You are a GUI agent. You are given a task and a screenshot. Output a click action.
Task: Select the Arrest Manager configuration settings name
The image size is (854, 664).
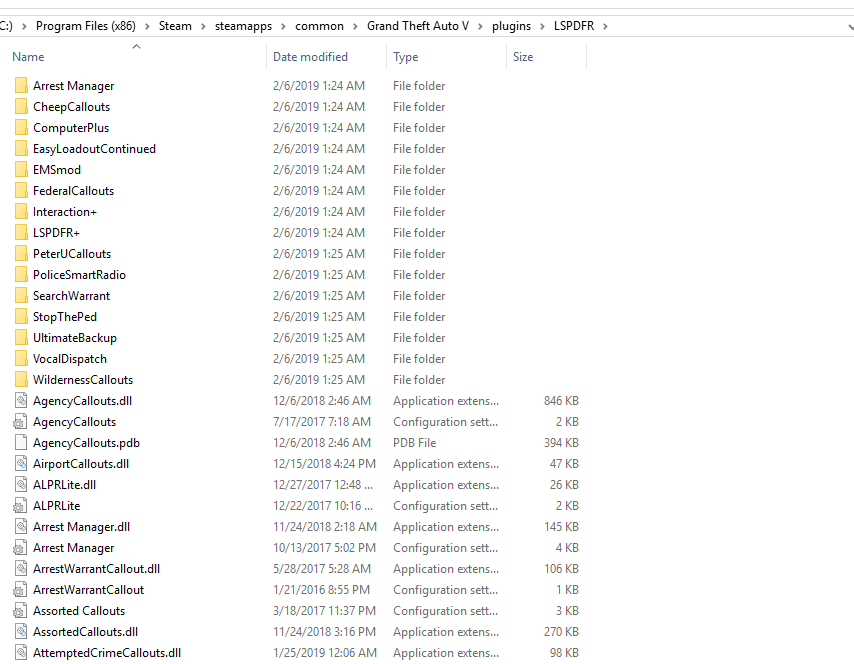click(x=74, y=547)
